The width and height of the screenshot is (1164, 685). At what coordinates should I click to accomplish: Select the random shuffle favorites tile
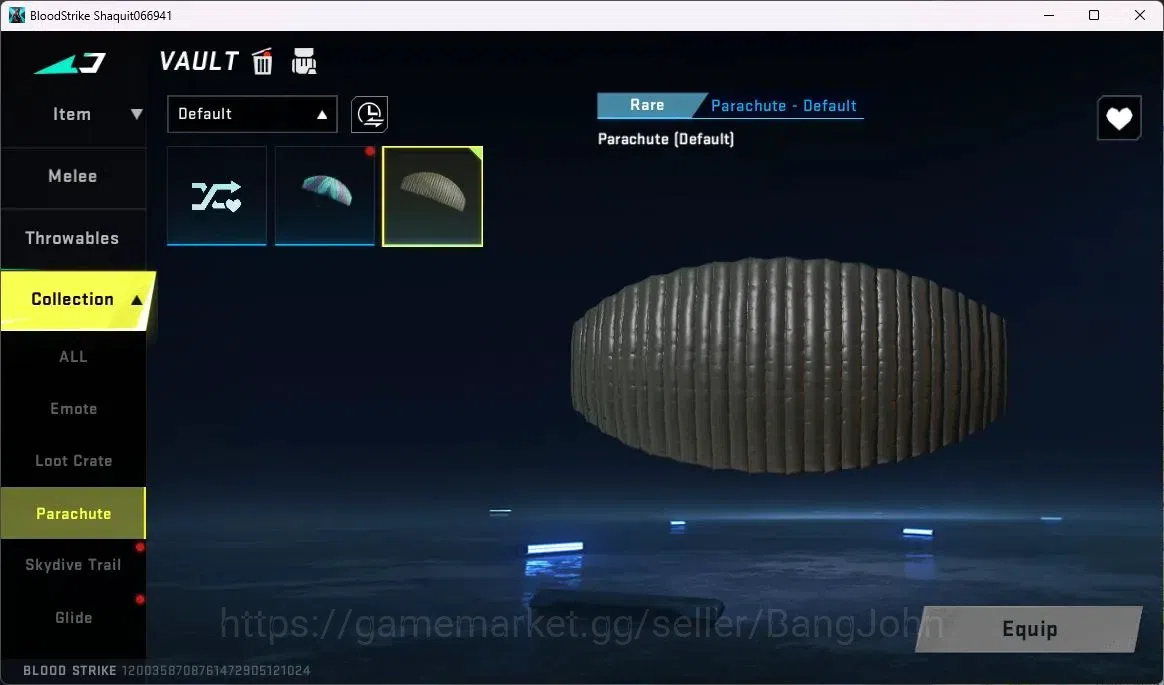click(217, 196)
